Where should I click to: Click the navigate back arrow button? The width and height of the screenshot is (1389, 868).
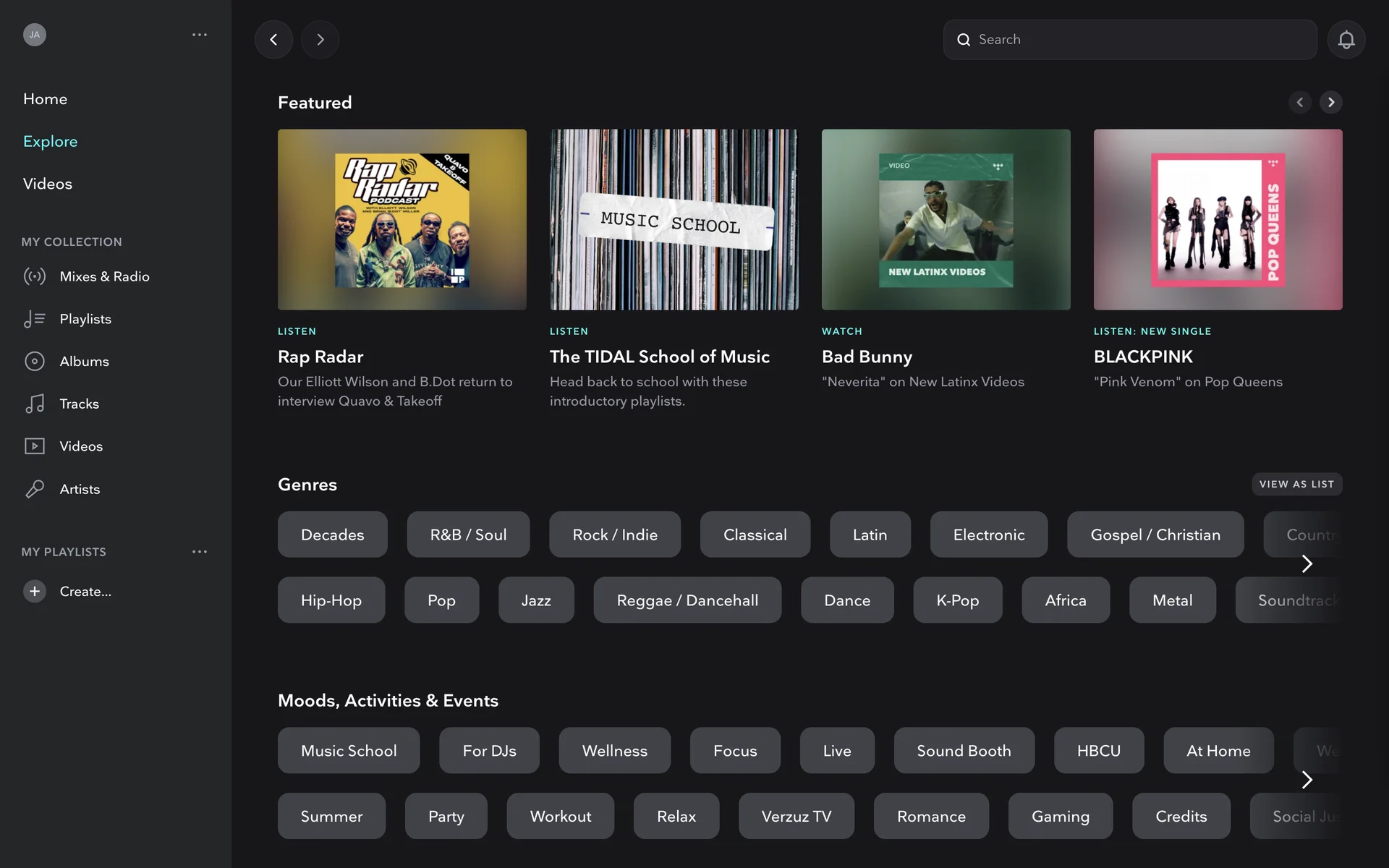(x=273, y=40)
